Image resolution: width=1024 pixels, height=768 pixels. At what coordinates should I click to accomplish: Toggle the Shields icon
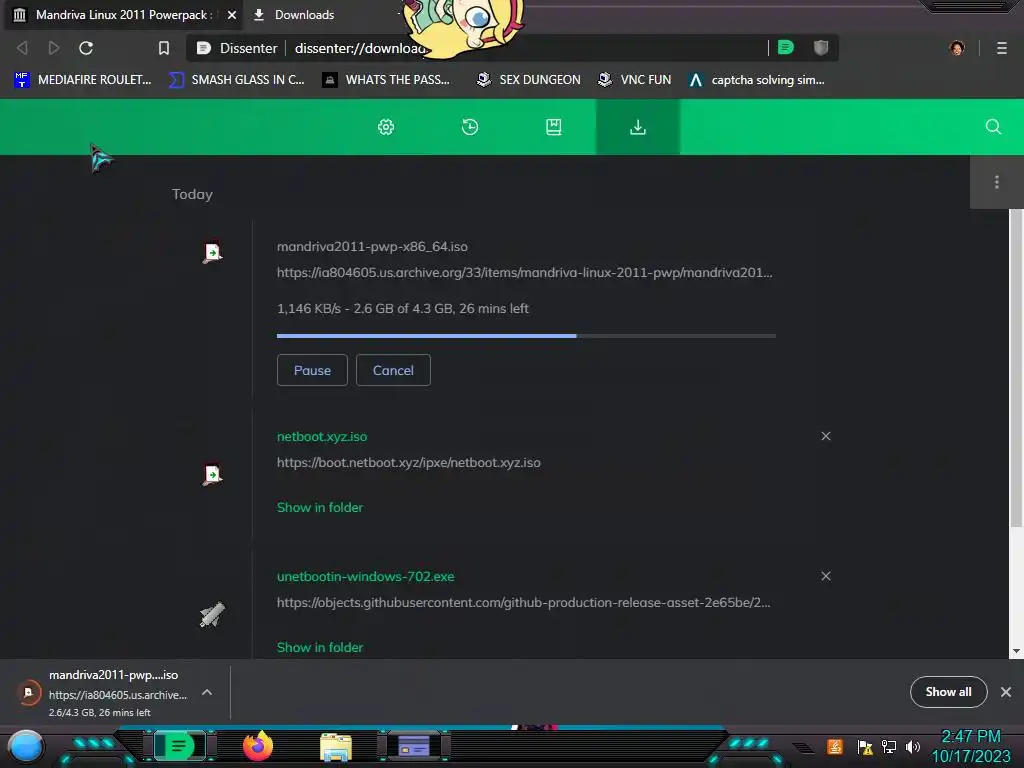(821, 47)
